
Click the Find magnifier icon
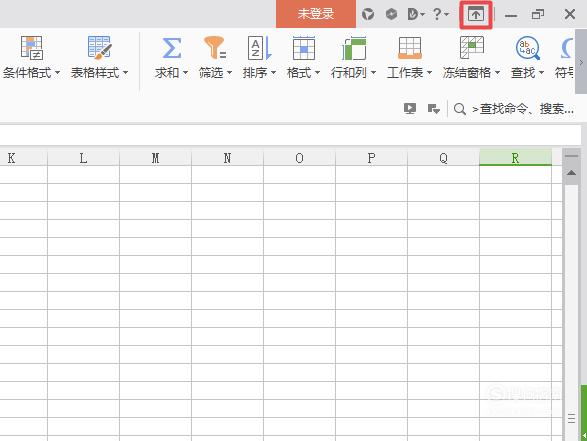coord(527,48)
